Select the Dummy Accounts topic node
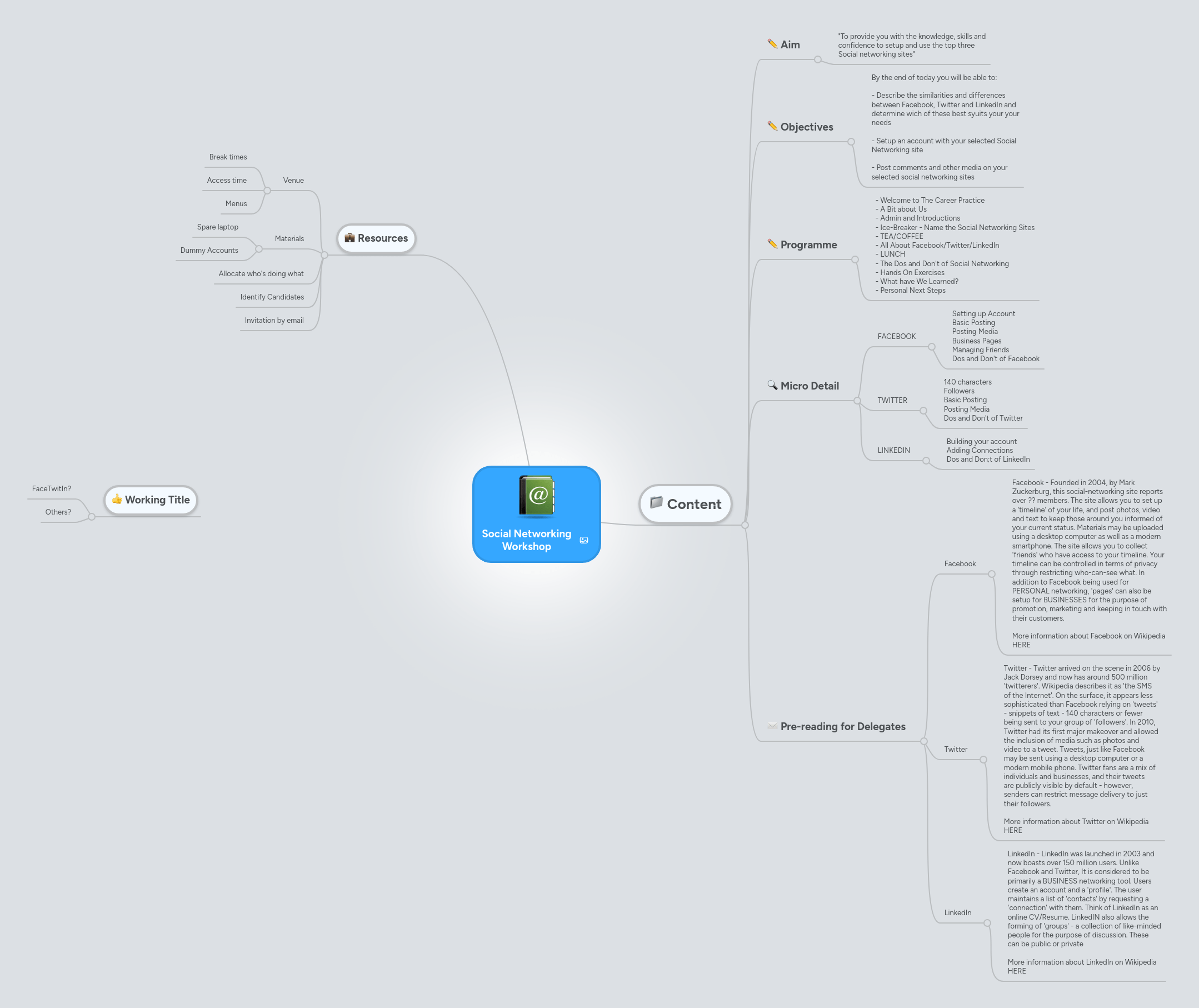Viewport: 1199px width, 1008px height. pos(209,250)
